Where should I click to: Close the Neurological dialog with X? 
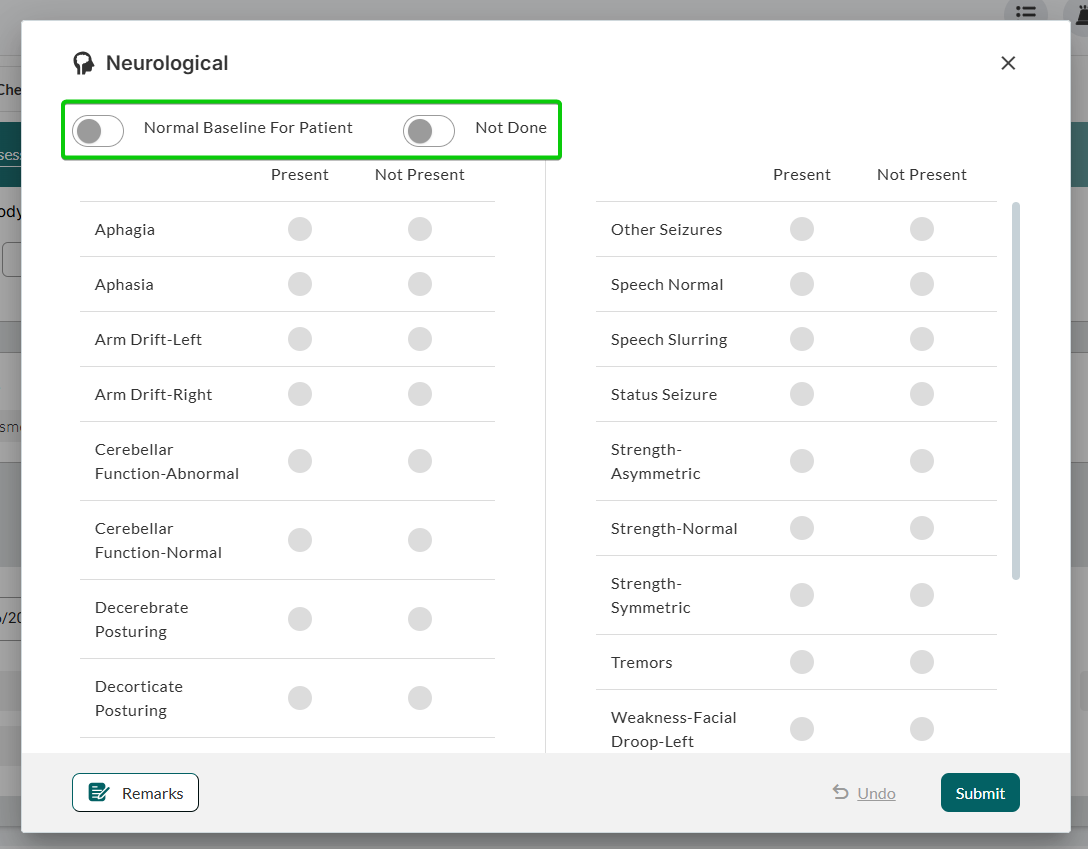click(x=1008, y=63)
